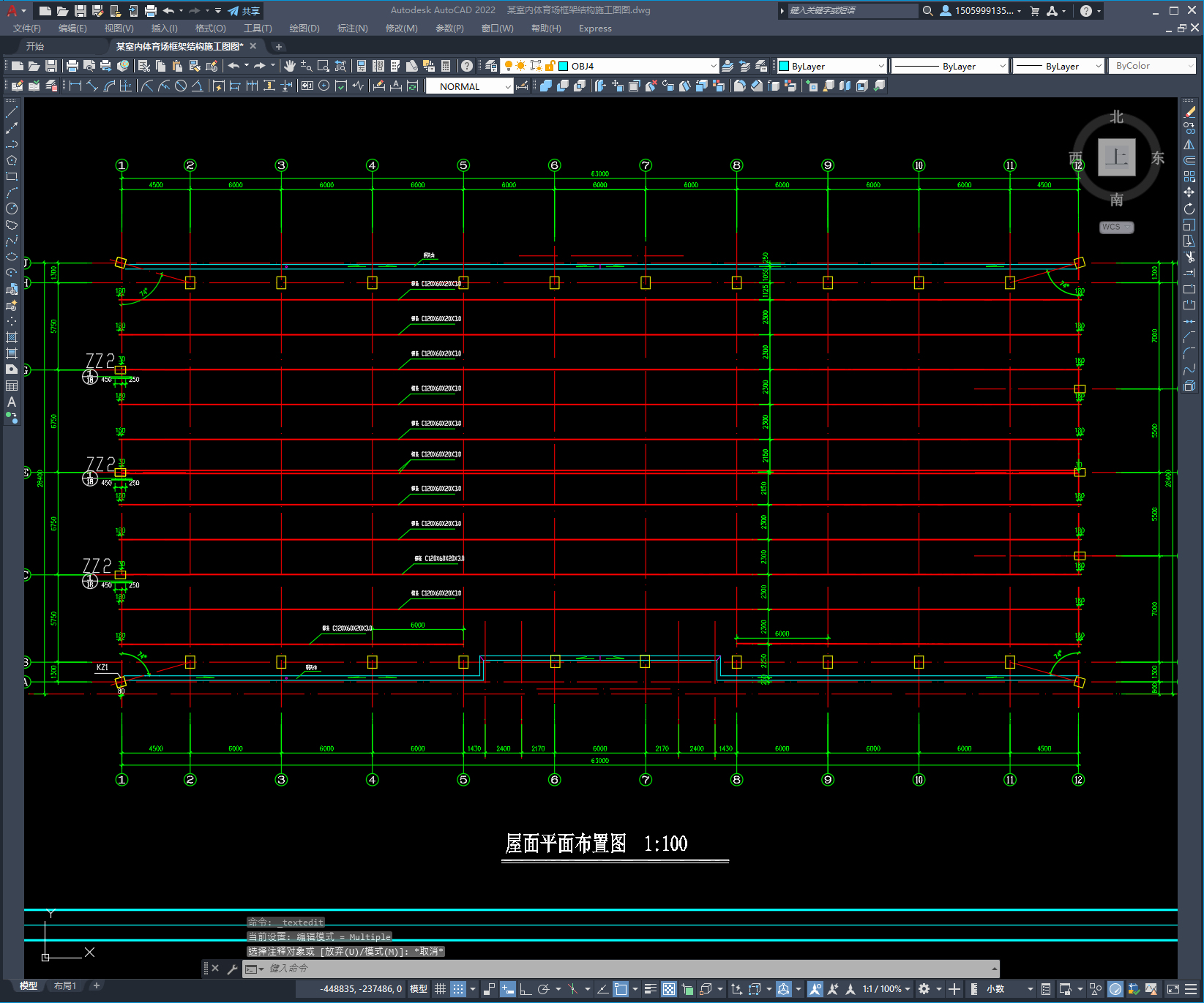Click the Share 共享 button

pyautogui.click(x=244, y=11)
